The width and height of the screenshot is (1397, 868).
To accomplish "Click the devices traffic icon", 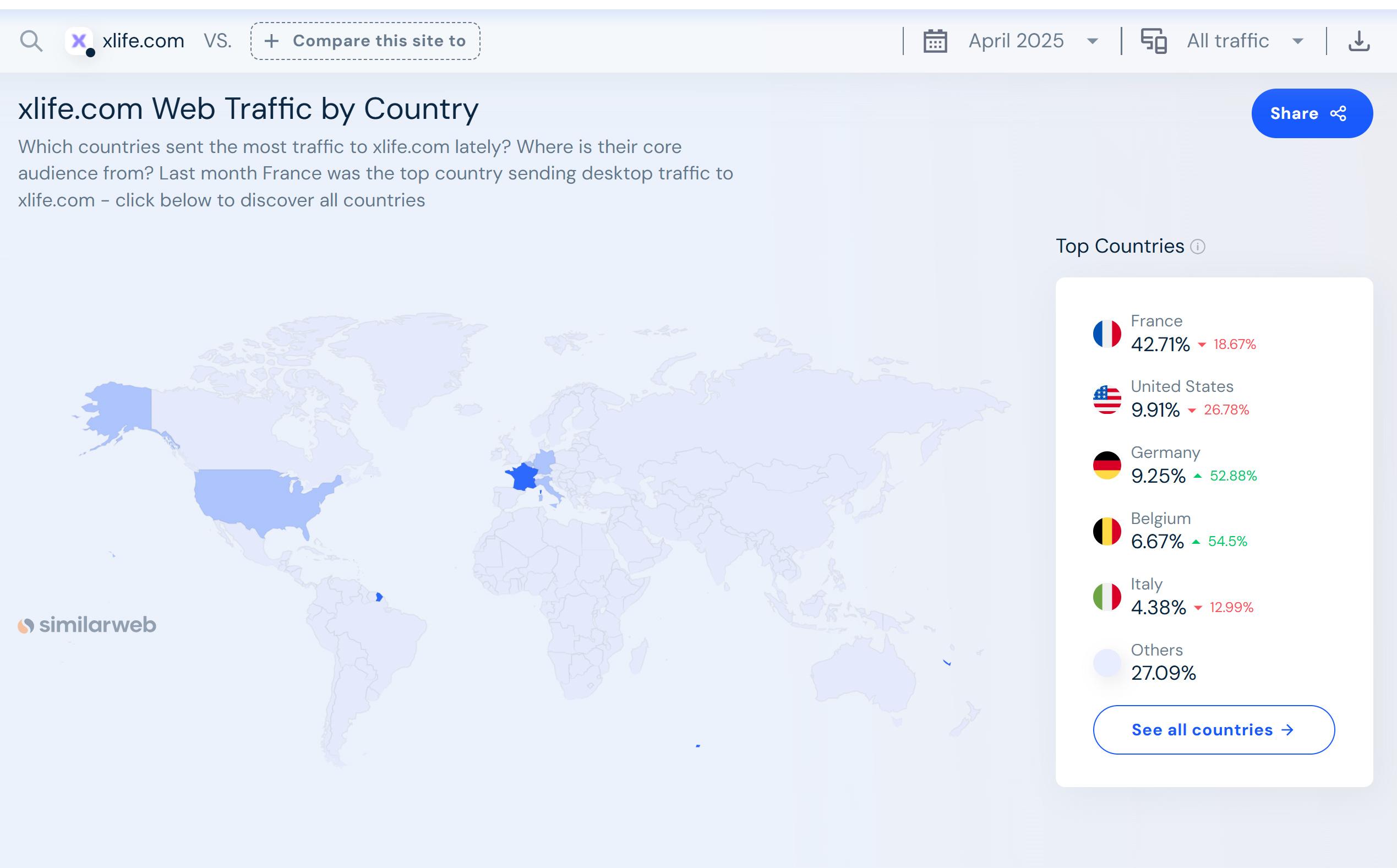I will click(x=1154, y=41).
